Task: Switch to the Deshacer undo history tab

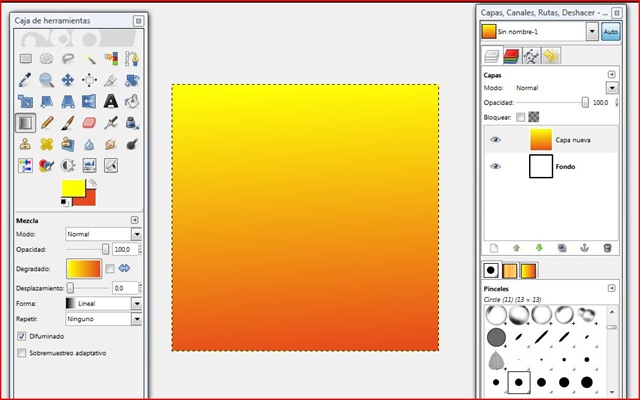Action: tap(551, 56)
